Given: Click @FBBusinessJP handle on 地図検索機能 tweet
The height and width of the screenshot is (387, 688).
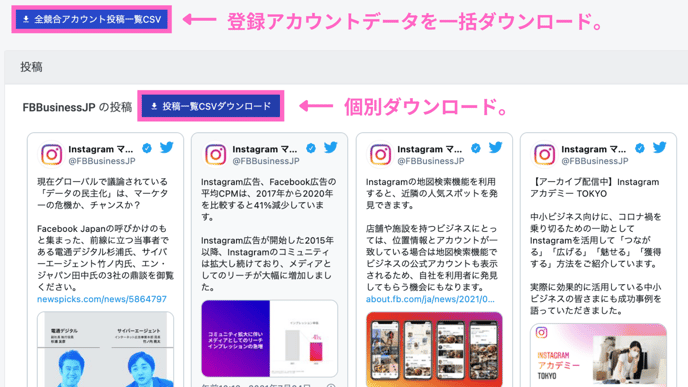Looking at the screenshot, I should [430, 161].
